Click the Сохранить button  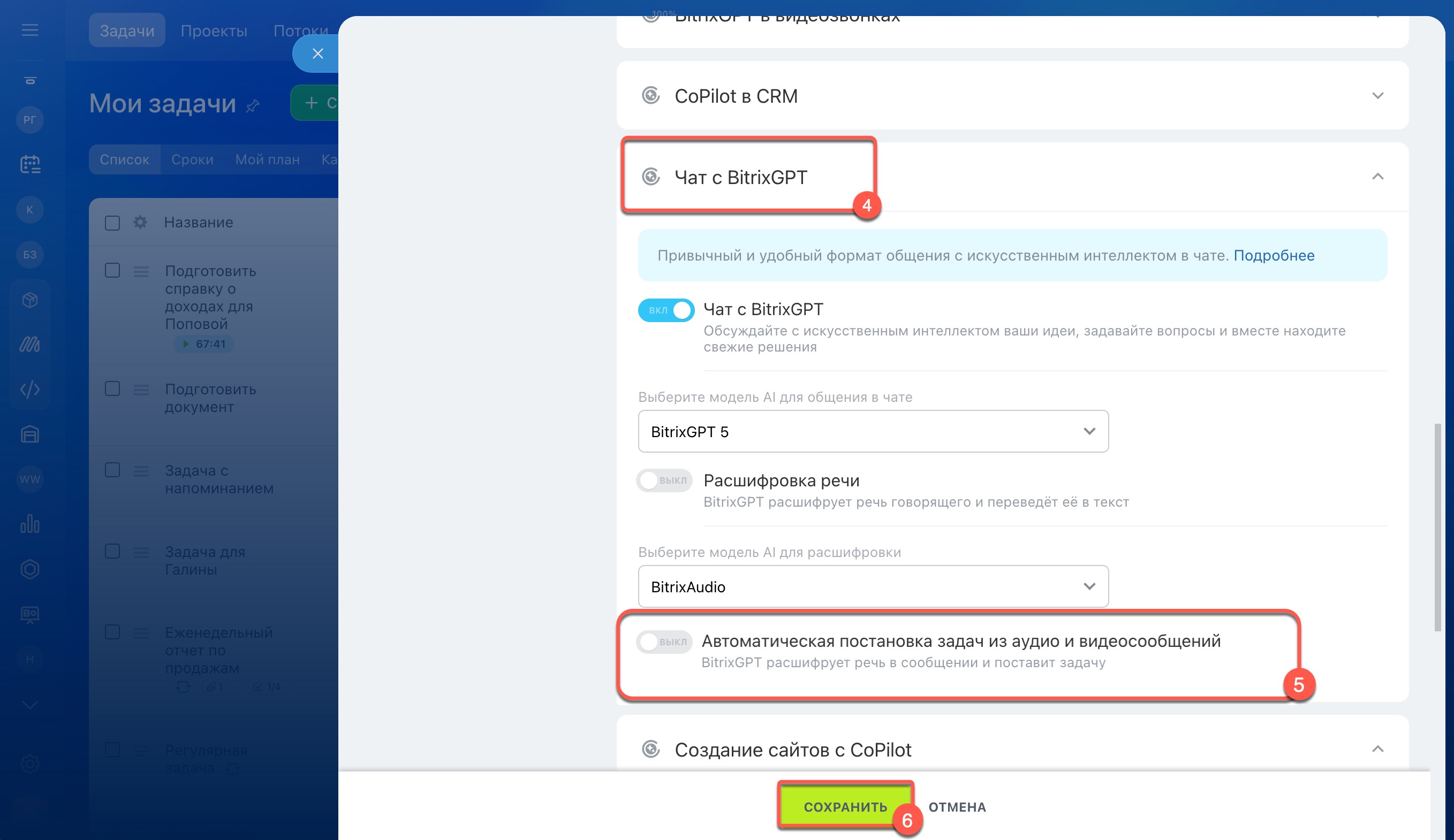(845, 807)
